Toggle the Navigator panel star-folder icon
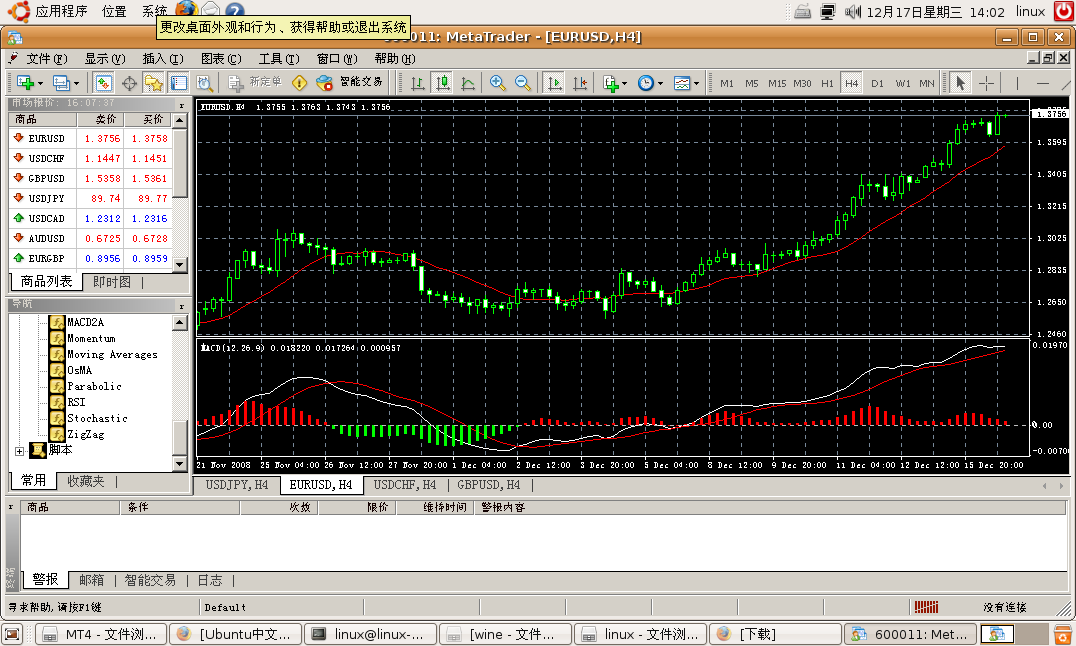 point(153,83)
